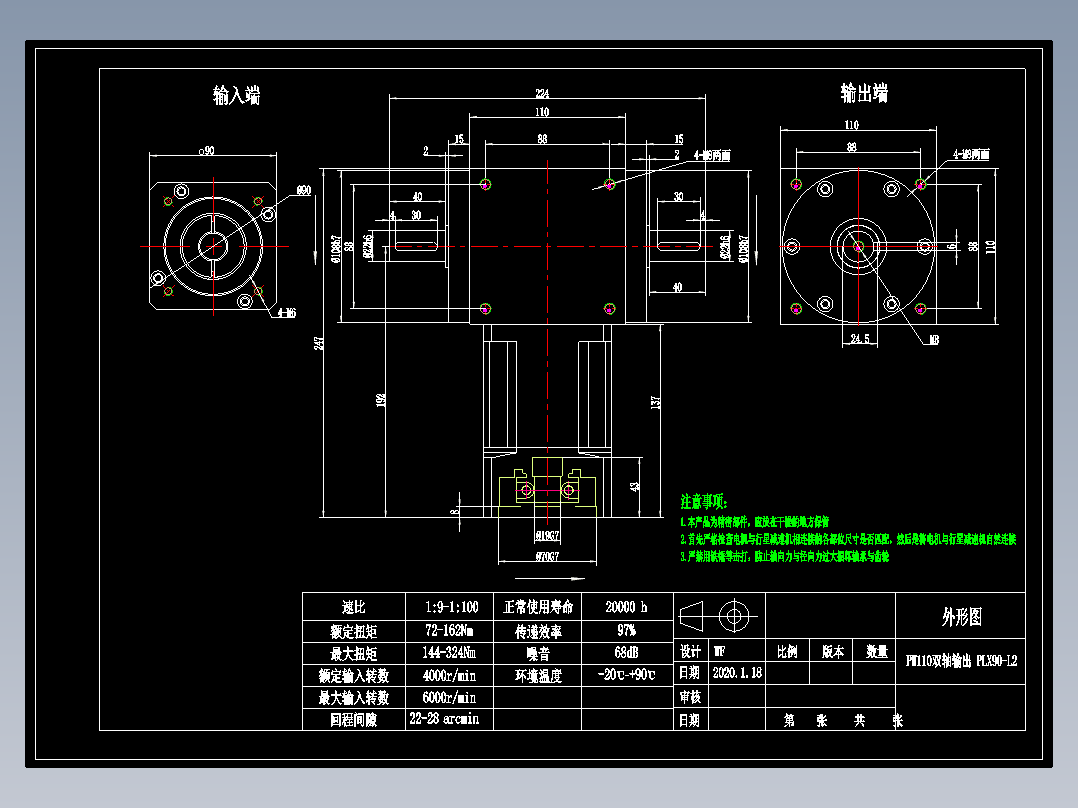Select the bottom mounting base view
Viewport: 1078px width, 808px height.
[545, 490]
